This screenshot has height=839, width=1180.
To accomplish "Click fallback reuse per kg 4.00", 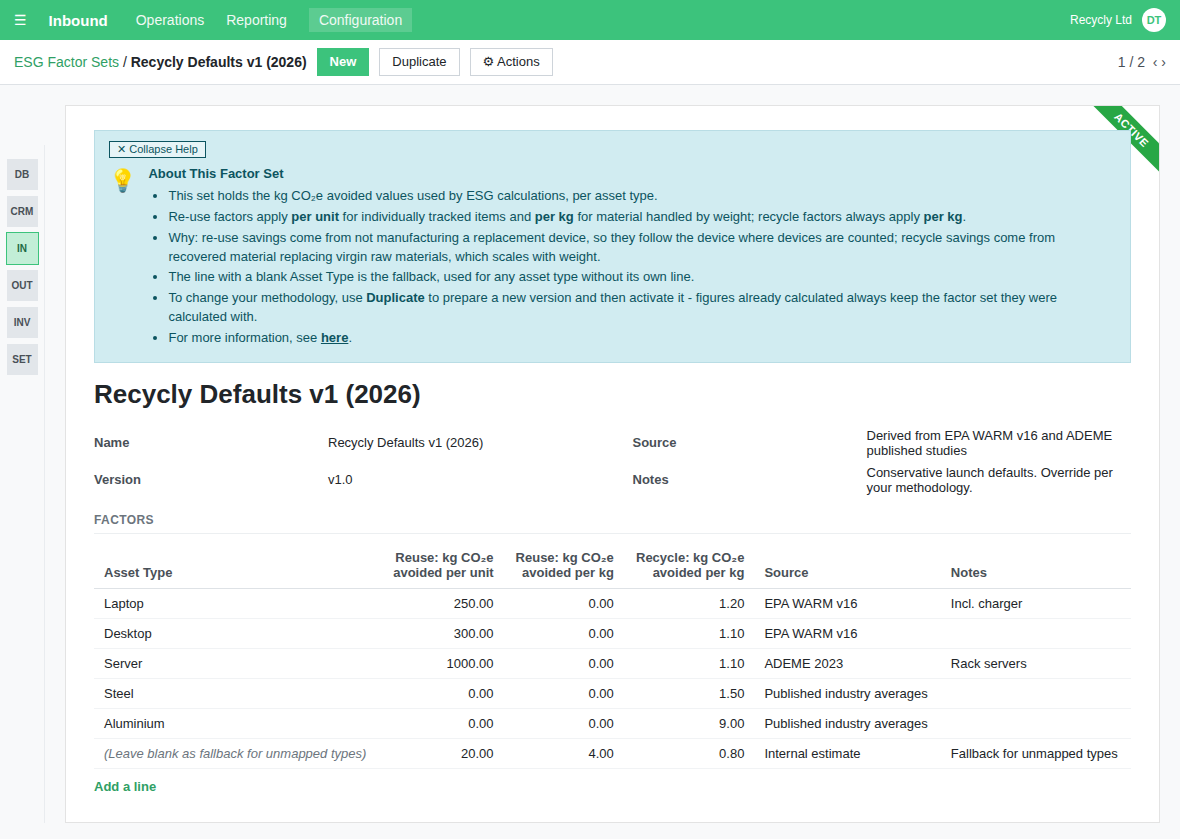I will pyautogui.click(x=601, y=754).
